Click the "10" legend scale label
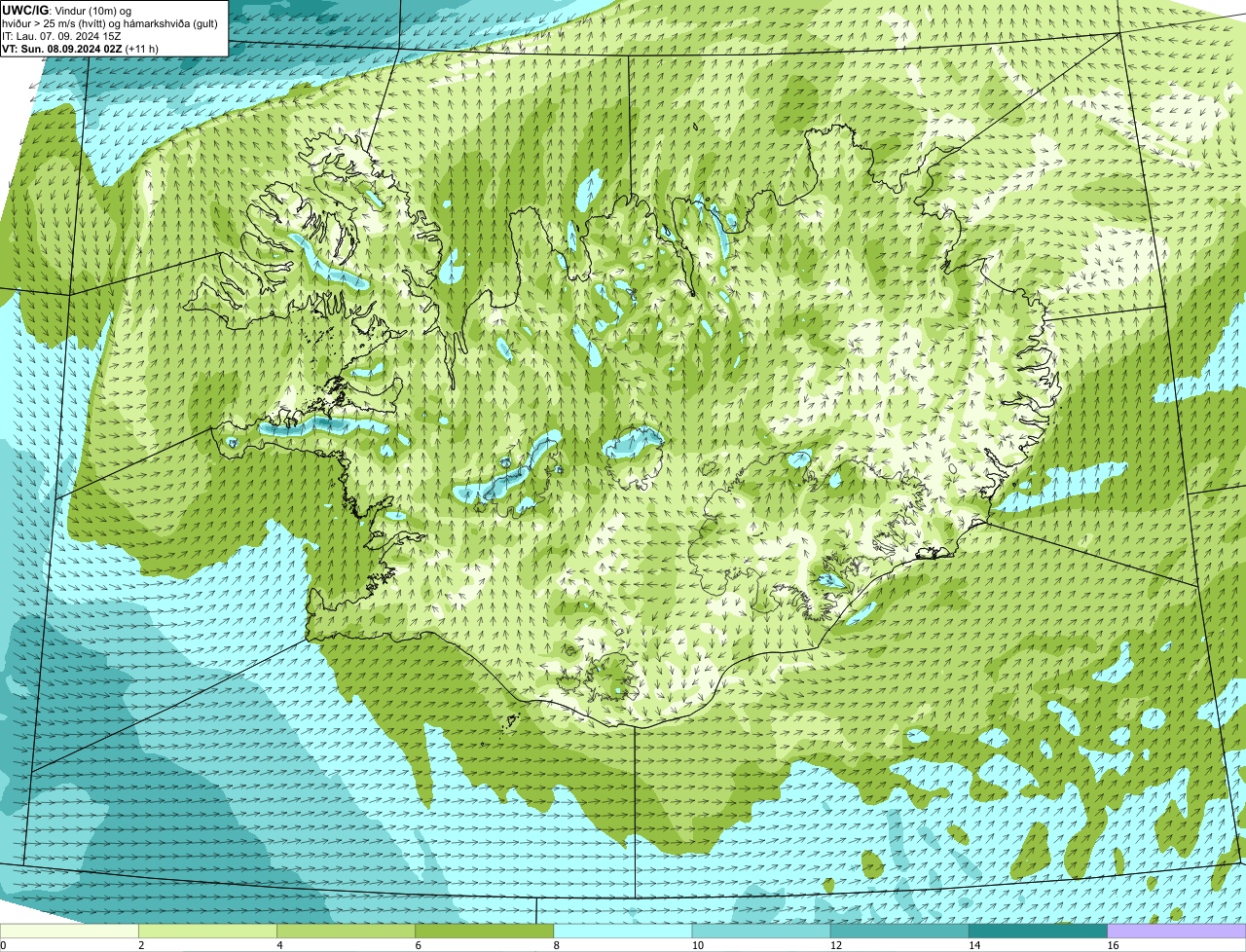This screenshot has width=1246, height=952. pyautogui.click(x=698, y=945)
